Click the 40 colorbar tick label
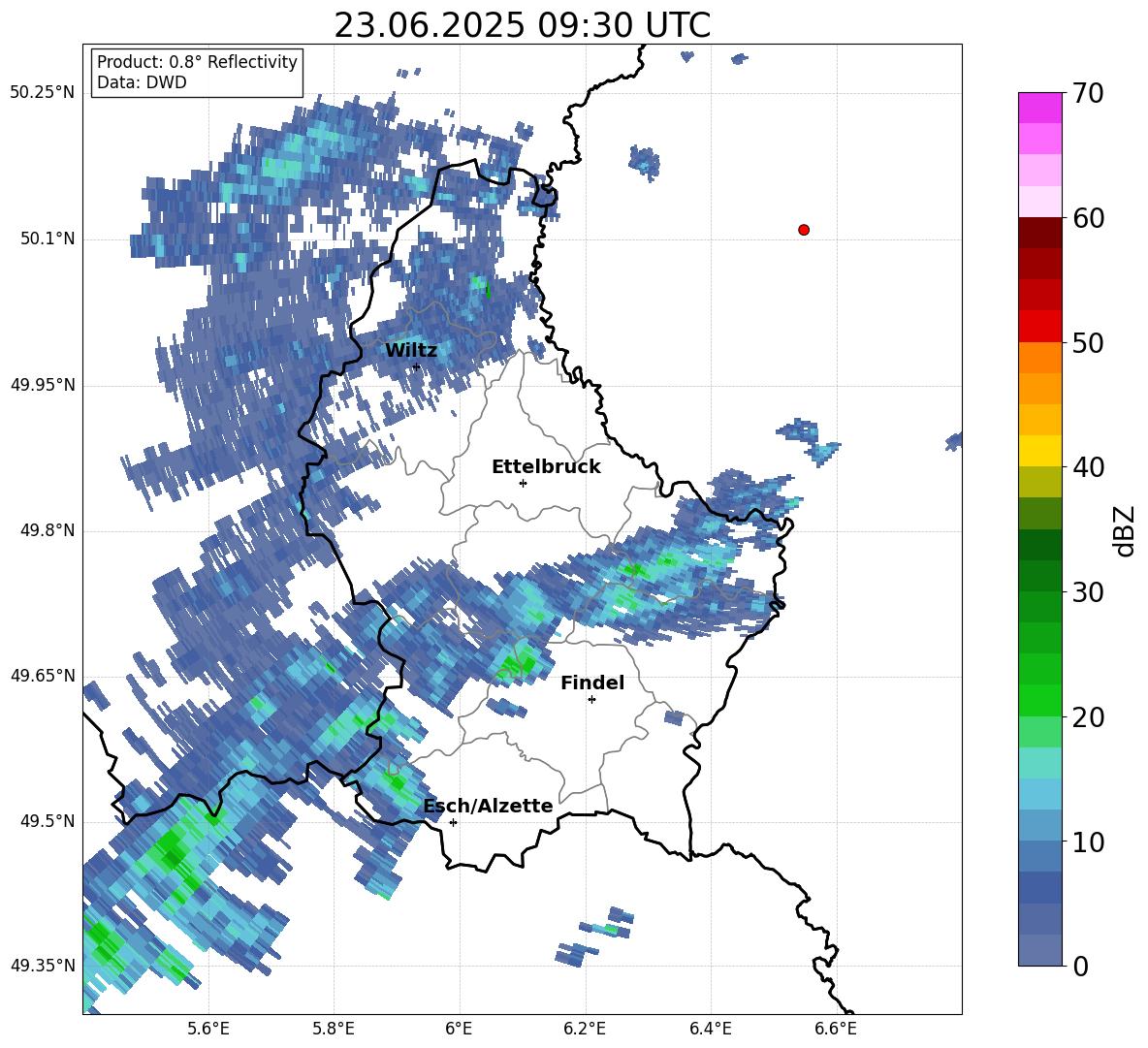1148x1048 pixels. pos(1088,467)
